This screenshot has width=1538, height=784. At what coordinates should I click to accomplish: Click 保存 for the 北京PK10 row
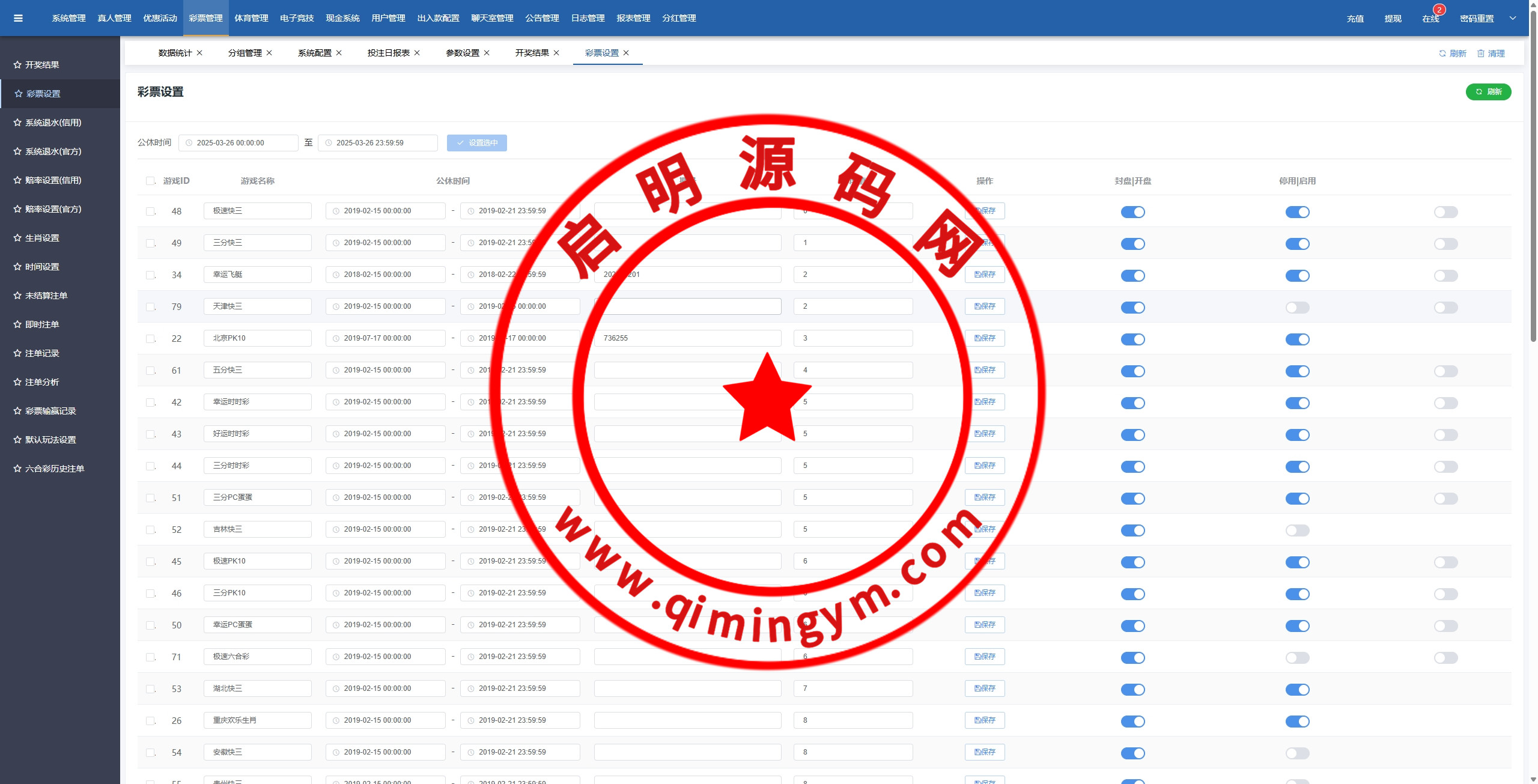click(x=985, y=338)
